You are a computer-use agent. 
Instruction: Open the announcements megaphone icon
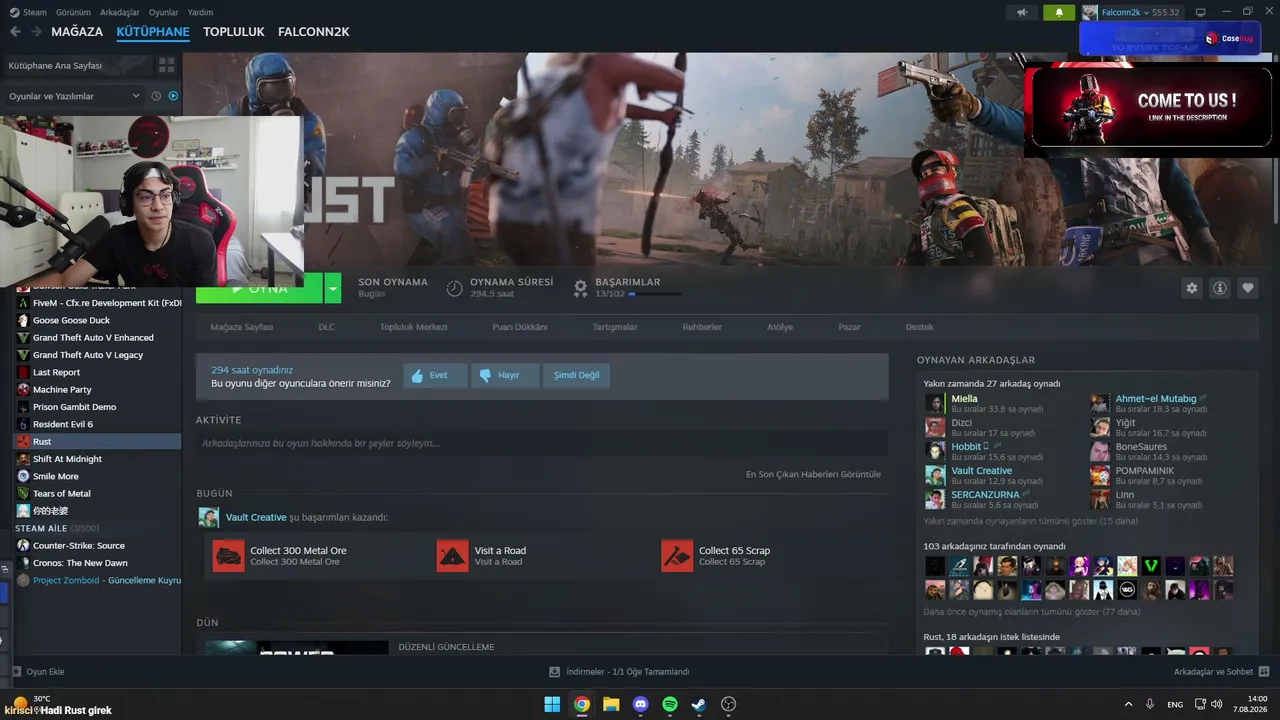point(1022,12)
